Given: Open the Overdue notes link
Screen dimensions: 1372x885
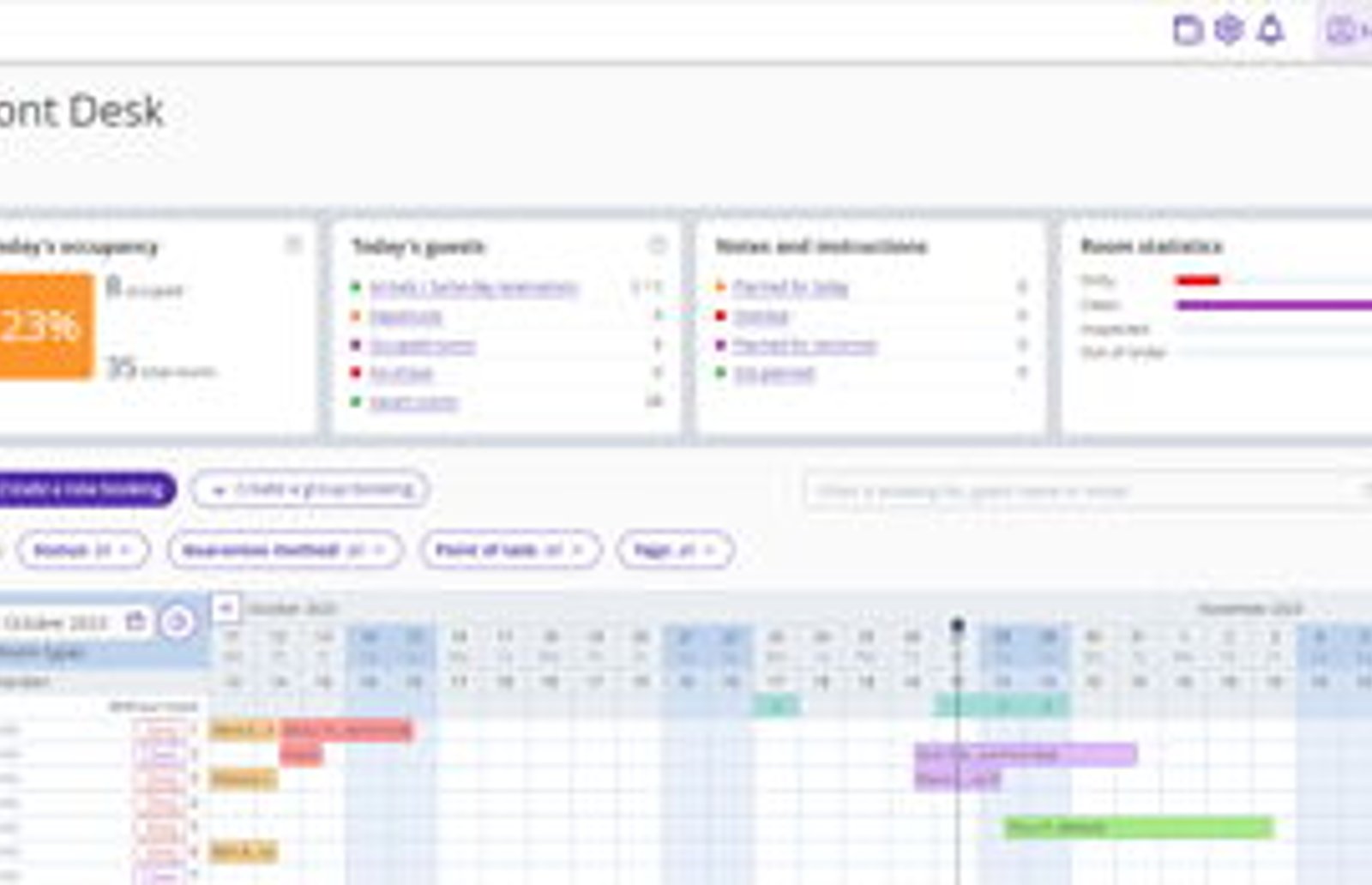Looking at the screenshot, I should tap(761, 316).
